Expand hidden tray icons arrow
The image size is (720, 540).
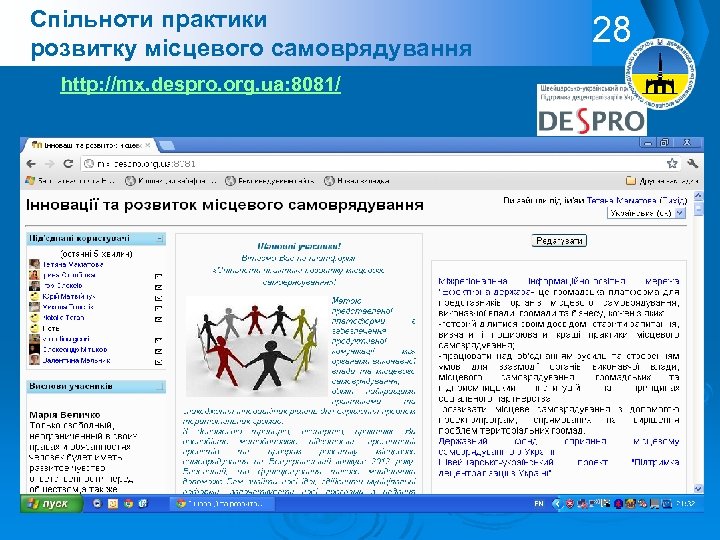coord(557,504)
